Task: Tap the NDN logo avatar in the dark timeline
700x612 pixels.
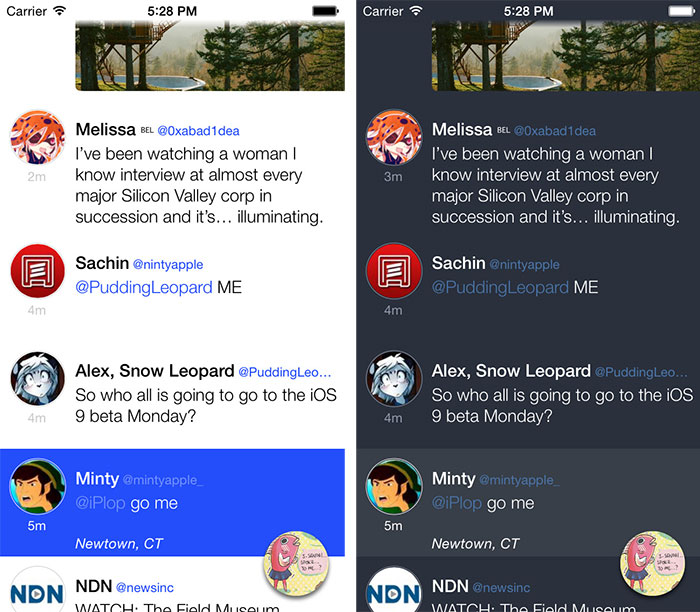Action: (394, 590)
